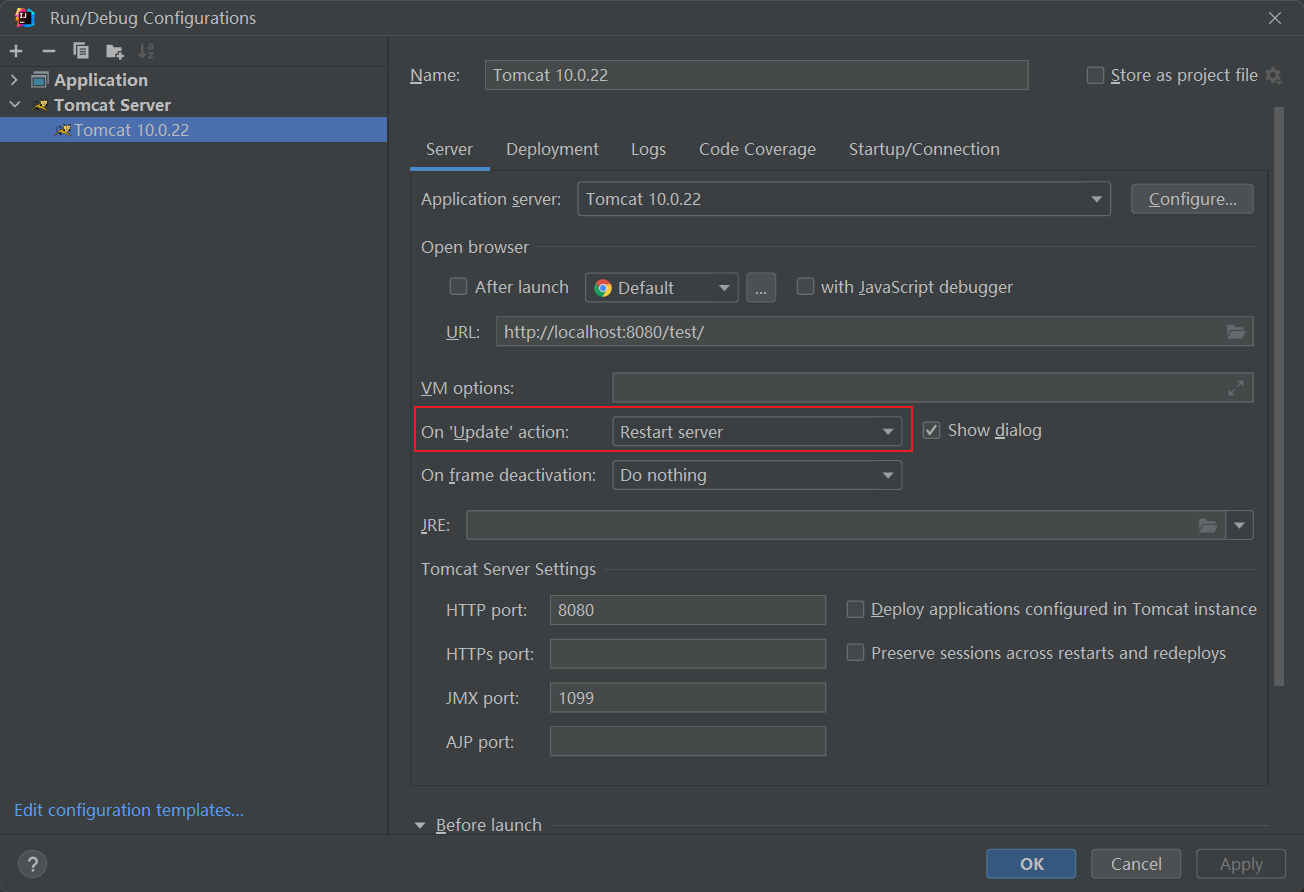Collapse the Before launch section

point(420,825)
